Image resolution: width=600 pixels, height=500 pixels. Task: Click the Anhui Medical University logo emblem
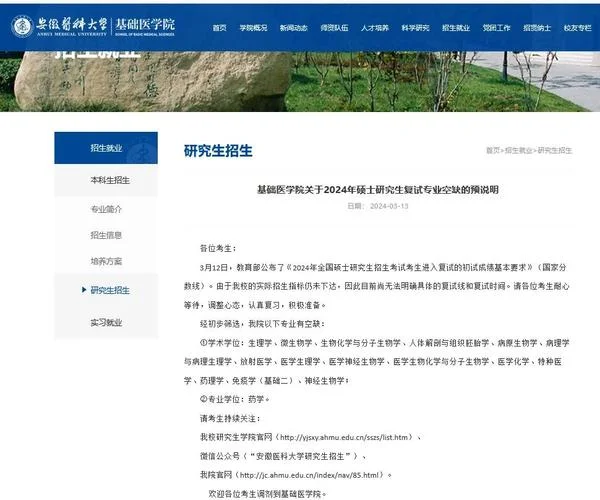point(22,26)
